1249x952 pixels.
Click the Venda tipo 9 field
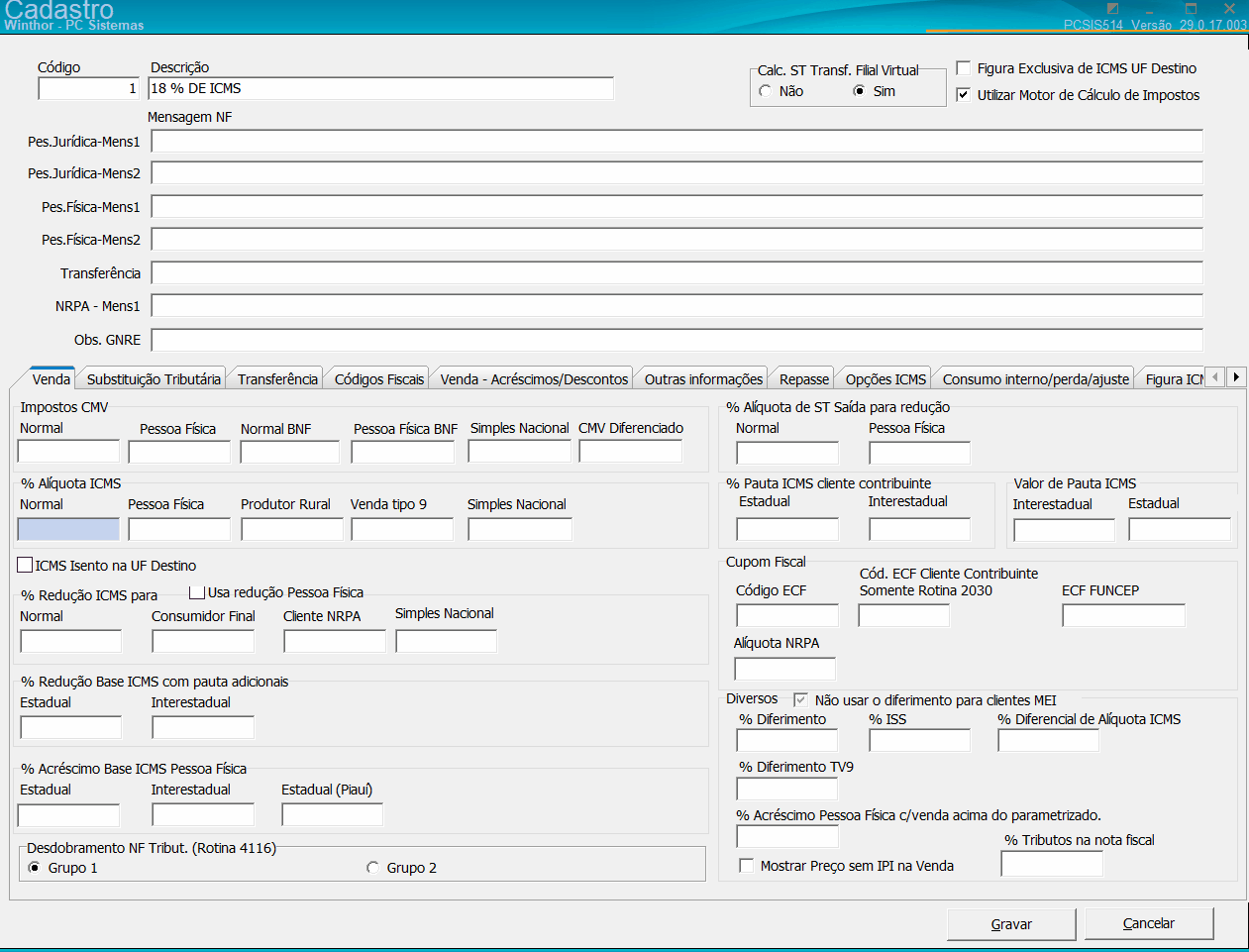click(402, 529)
